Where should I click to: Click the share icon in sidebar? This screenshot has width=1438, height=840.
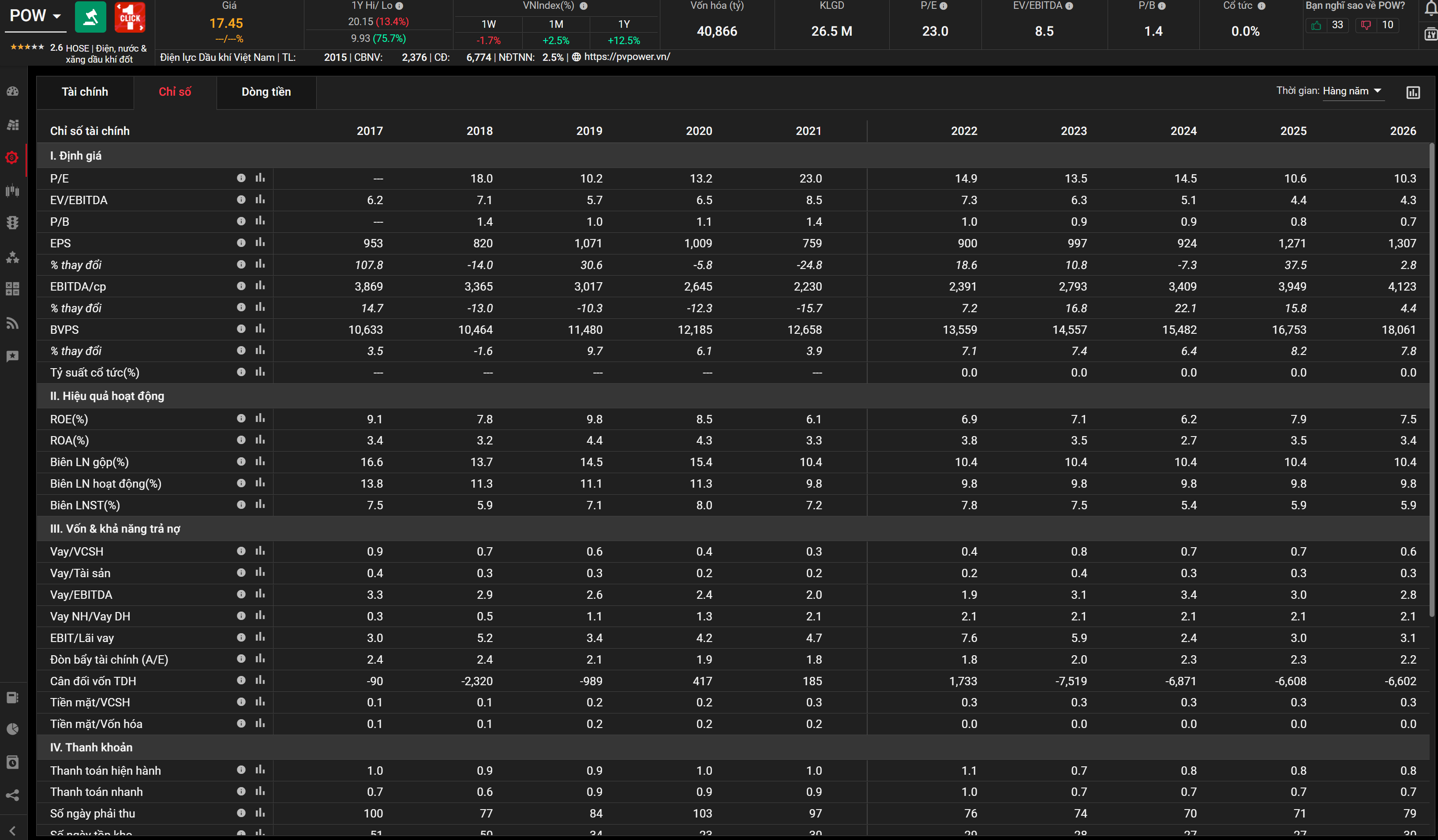pos(12,795)
